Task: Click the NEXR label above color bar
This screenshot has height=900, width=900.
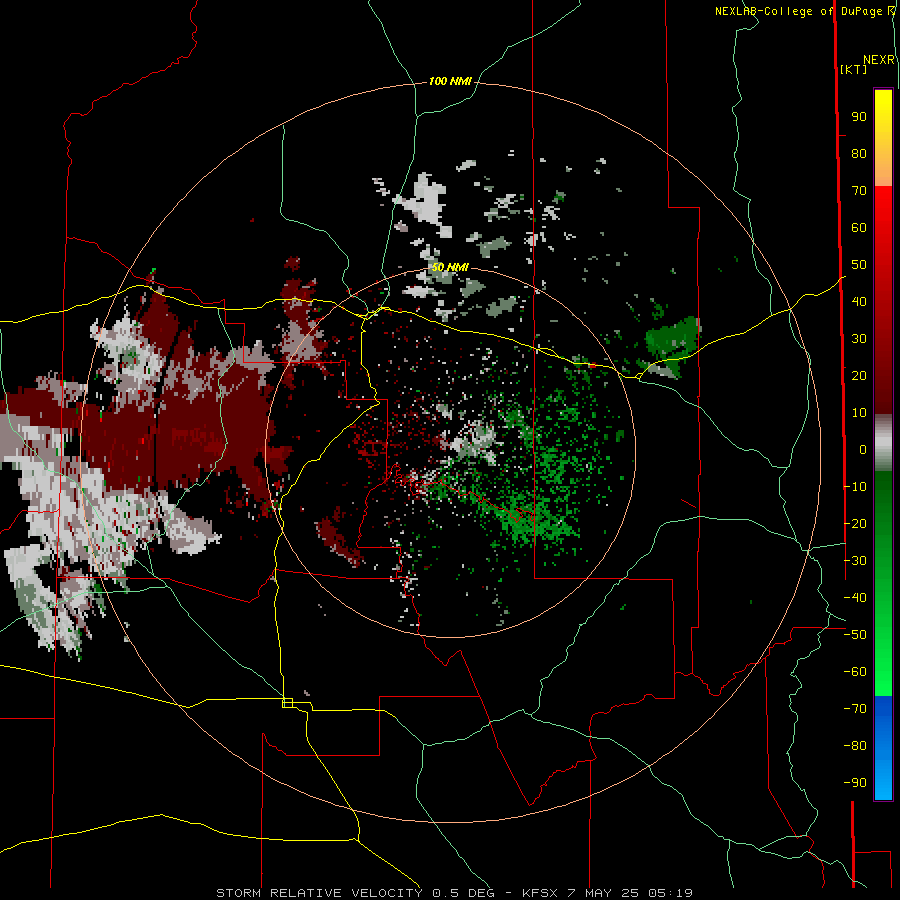Action: [x=879, y=60]
